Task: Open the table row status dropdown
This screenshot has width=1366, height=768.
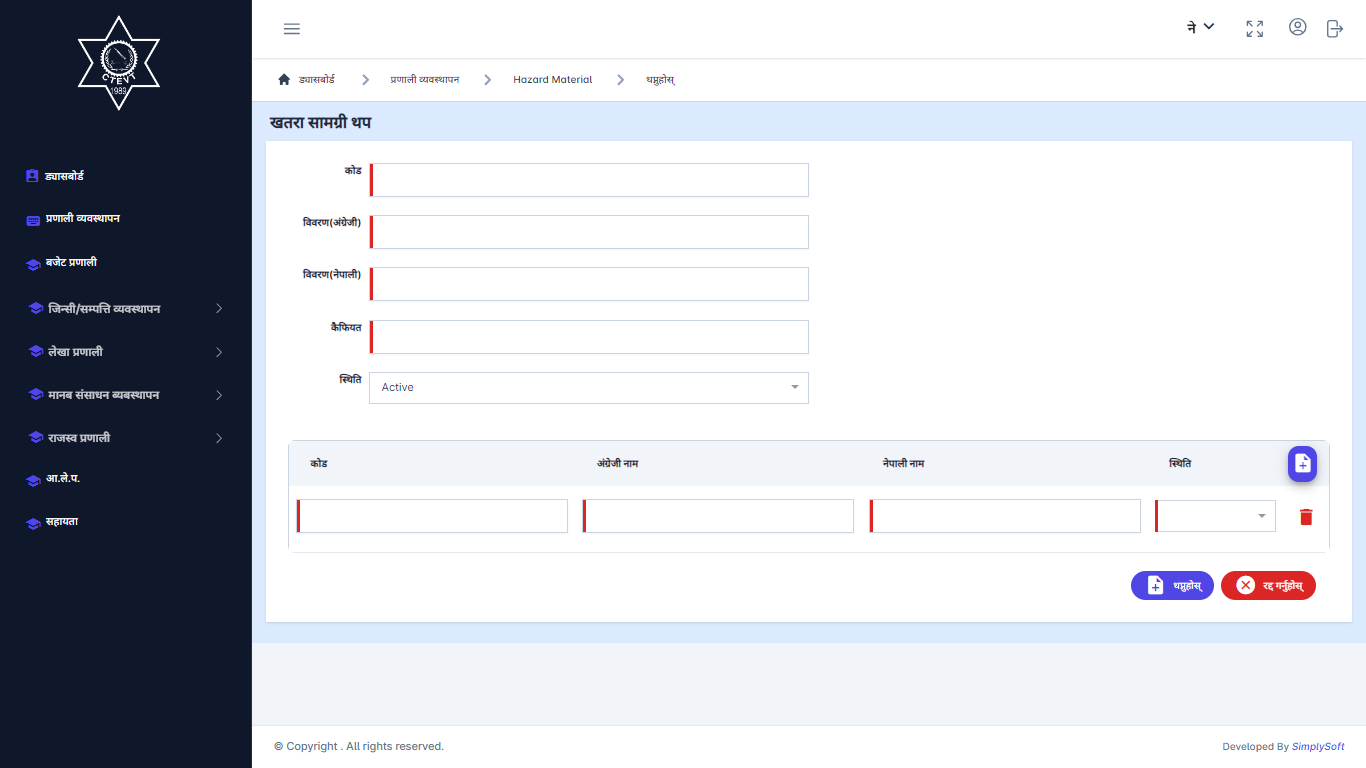Action: coord(1215,516)
